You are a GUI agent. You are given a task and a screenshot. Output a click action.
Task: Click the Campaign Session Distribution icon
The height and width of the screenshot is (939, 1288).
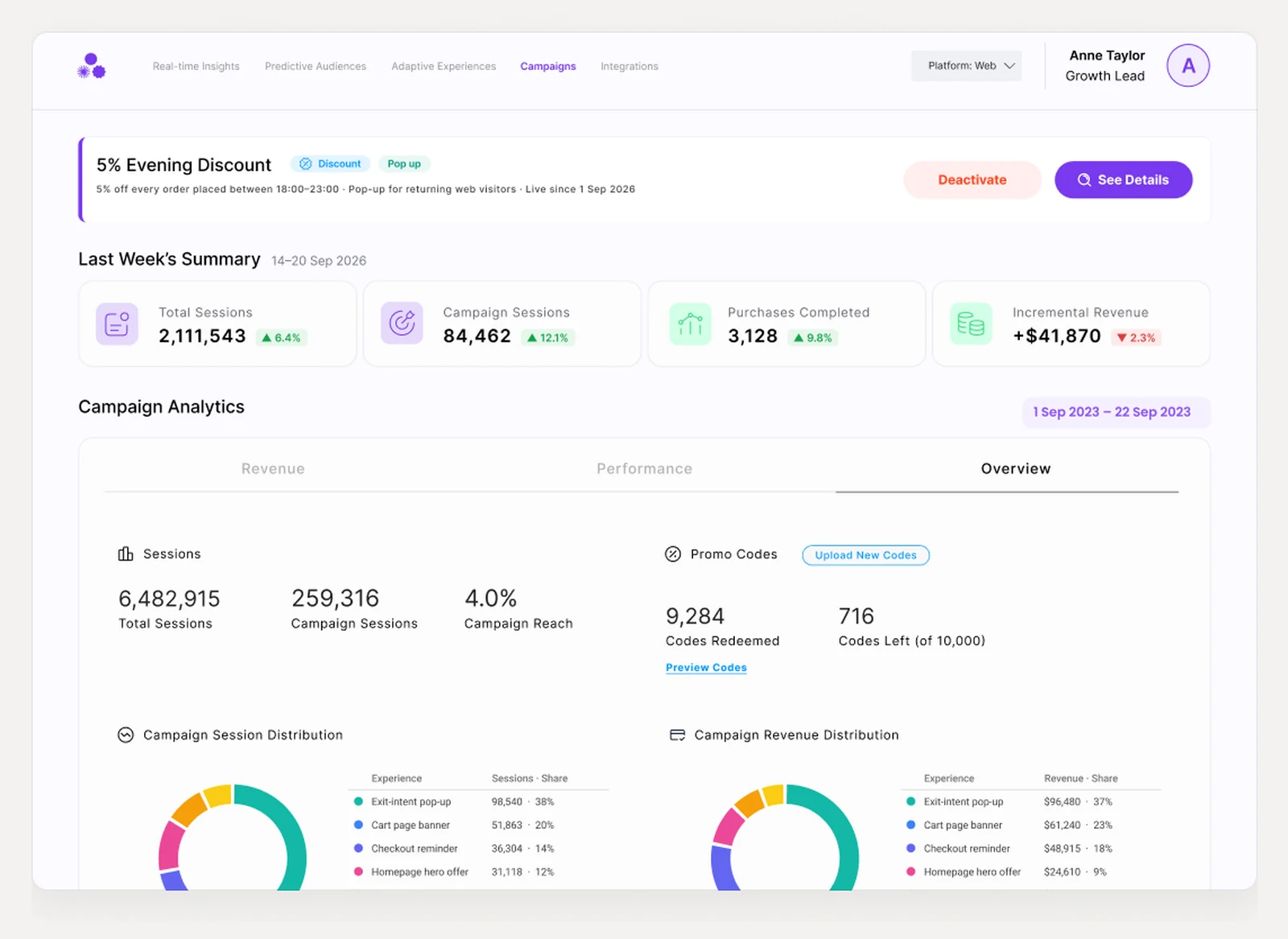[126, 735]
